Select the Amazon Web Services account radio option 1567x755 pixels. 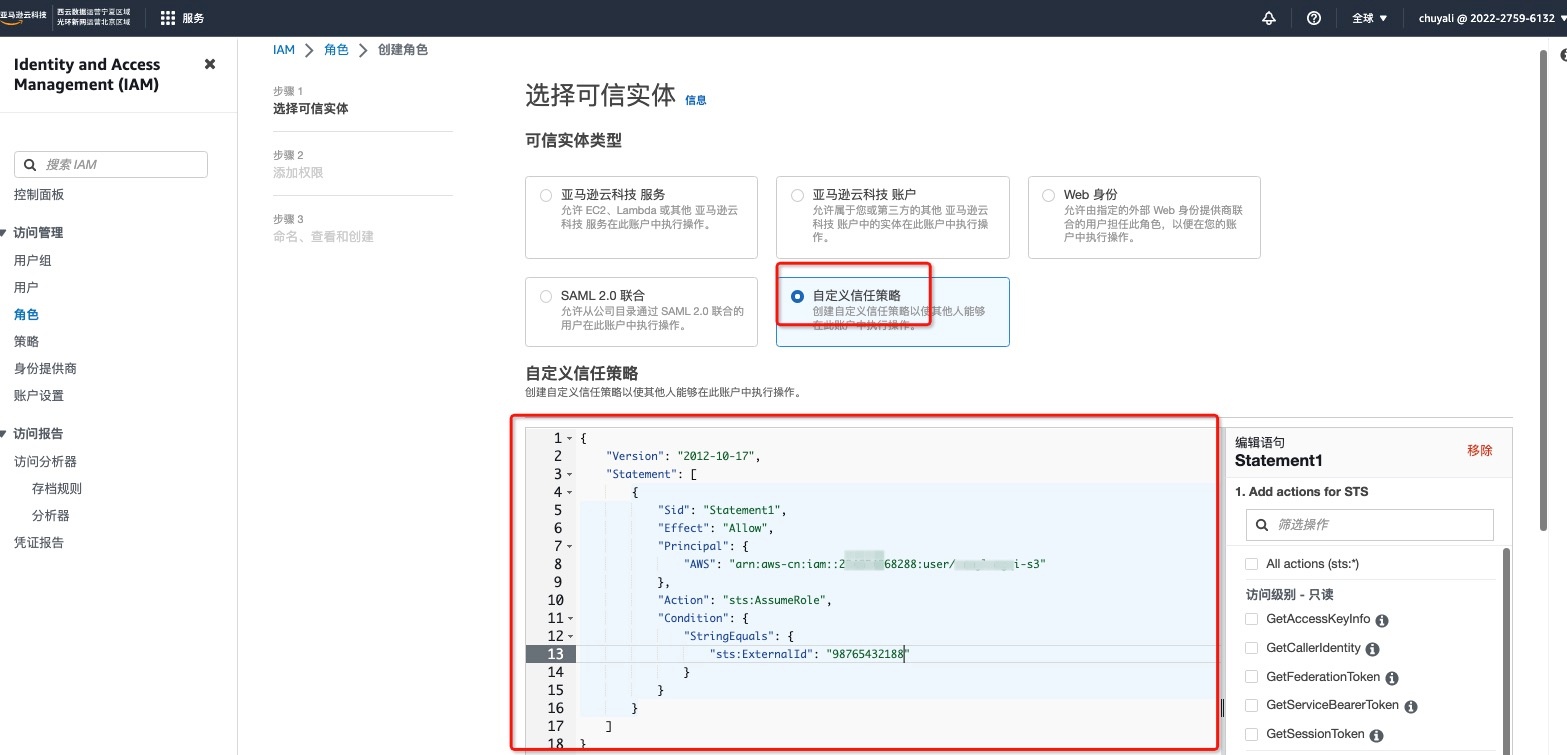coord(797,195)
